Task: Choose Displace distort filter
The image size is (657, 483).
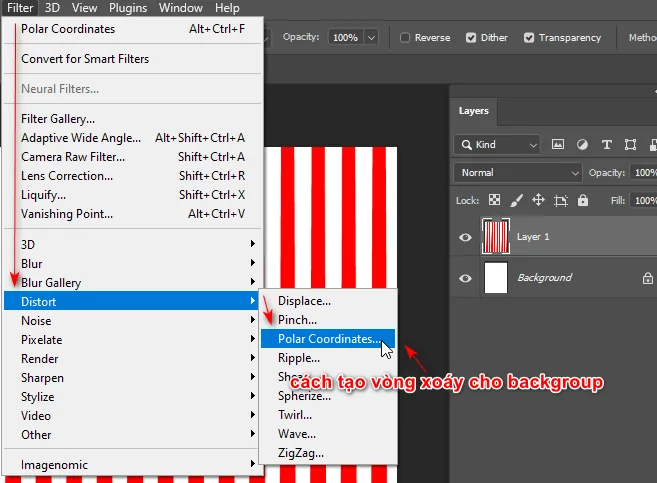Action: point(328,301)
